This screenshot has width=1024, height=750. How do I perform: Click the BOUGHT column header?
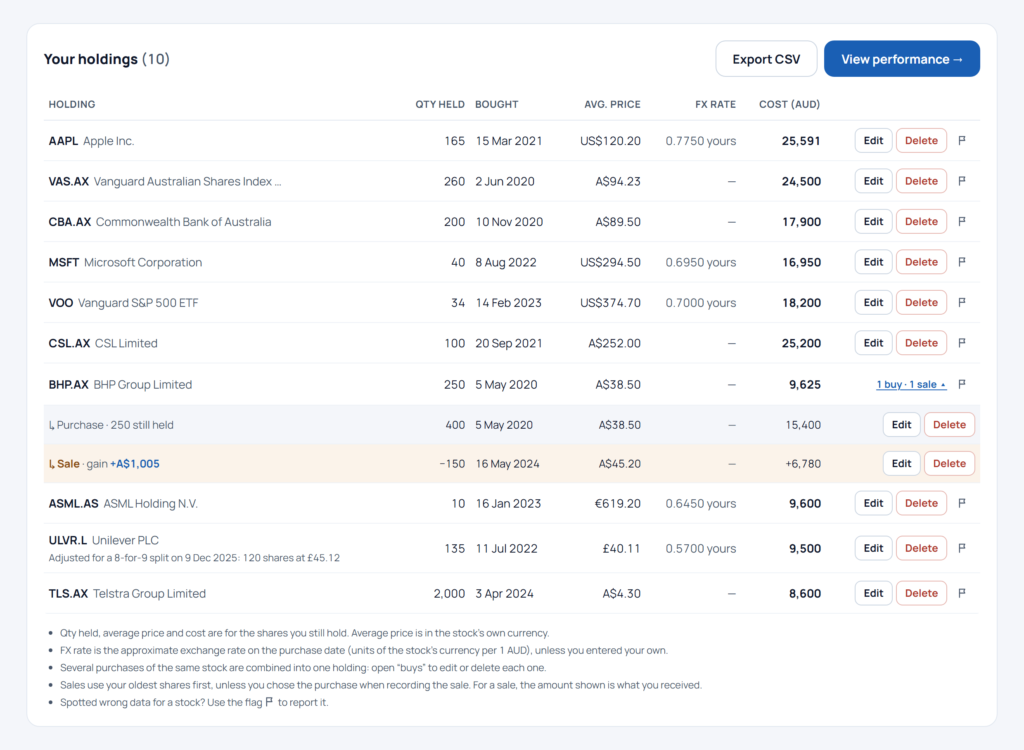click(x=496, y=105)
